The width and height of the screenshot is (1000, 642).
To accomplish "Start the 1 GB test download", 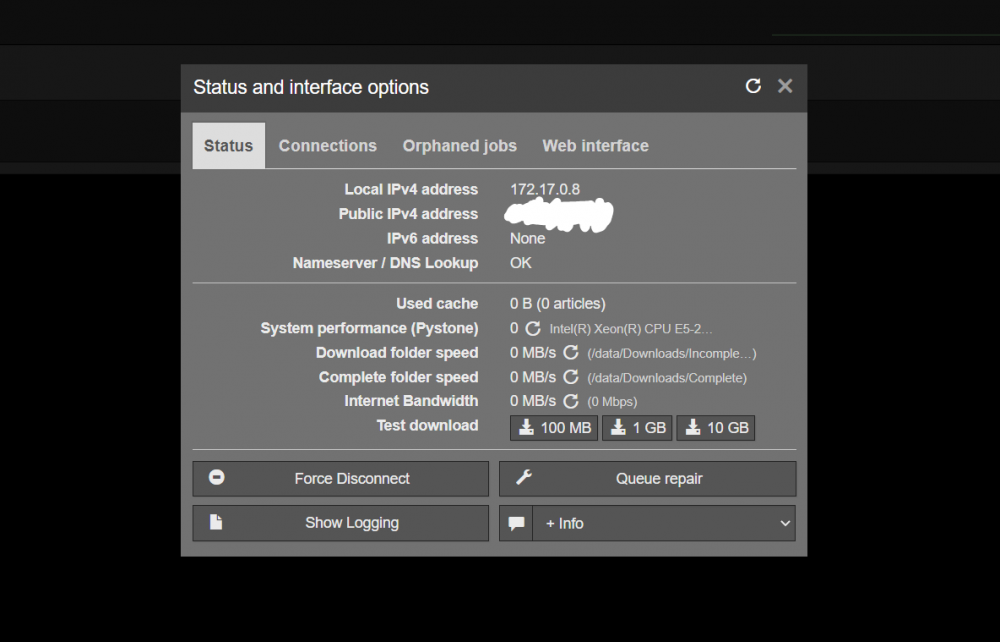I will pyautogui.click(x=636, y=428).
